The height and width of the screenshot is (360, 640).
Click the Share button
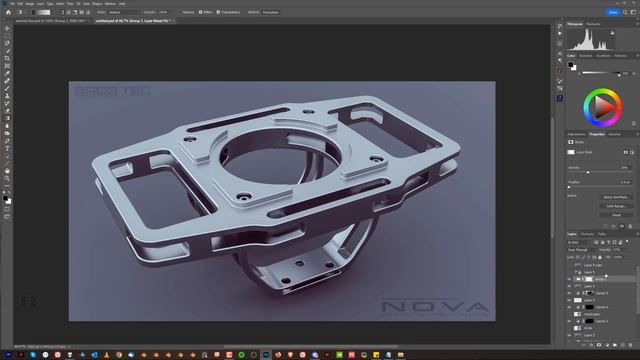(613, 12)
